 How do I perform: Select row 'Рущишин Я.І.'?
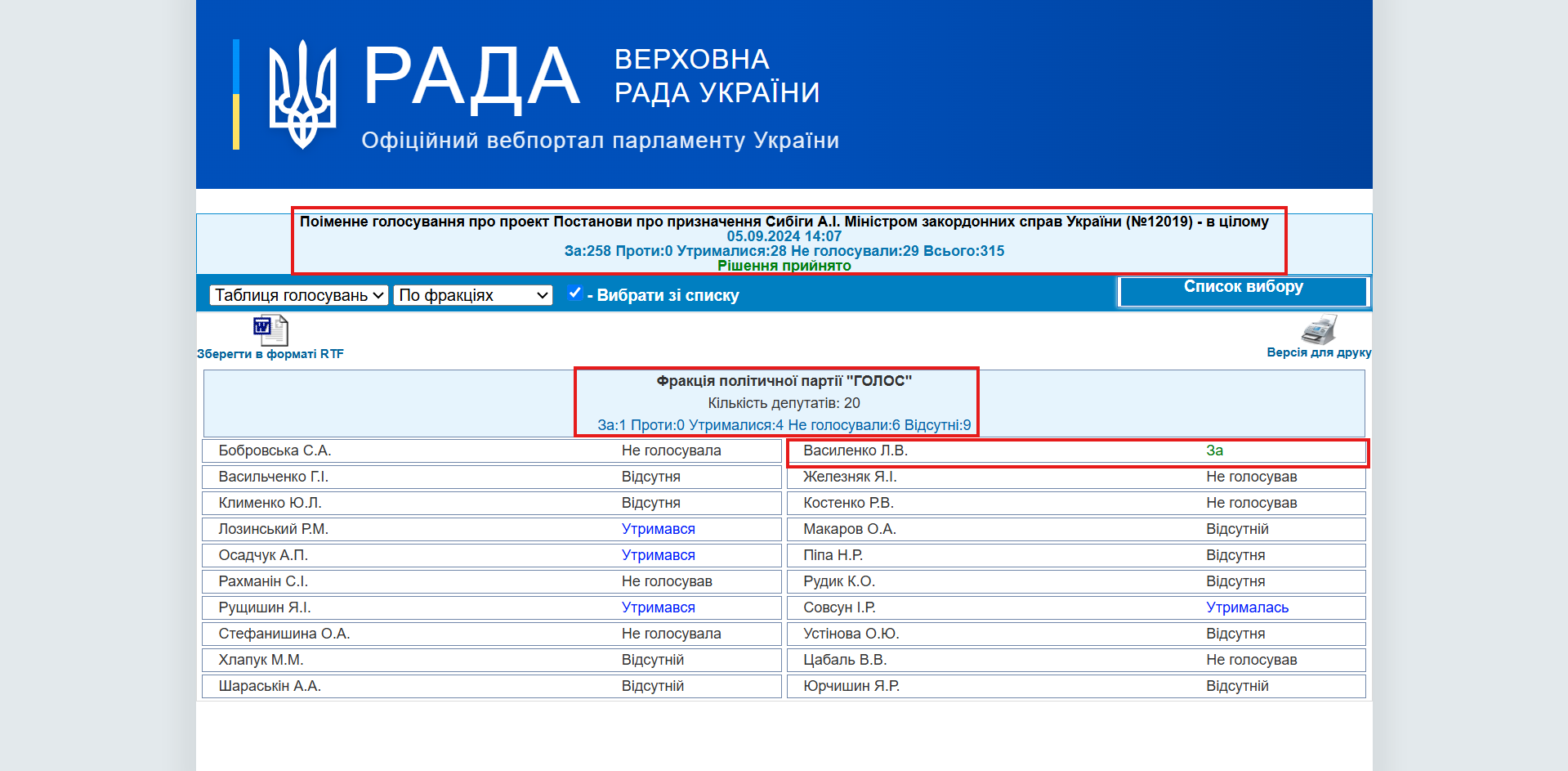click(492, 607)
